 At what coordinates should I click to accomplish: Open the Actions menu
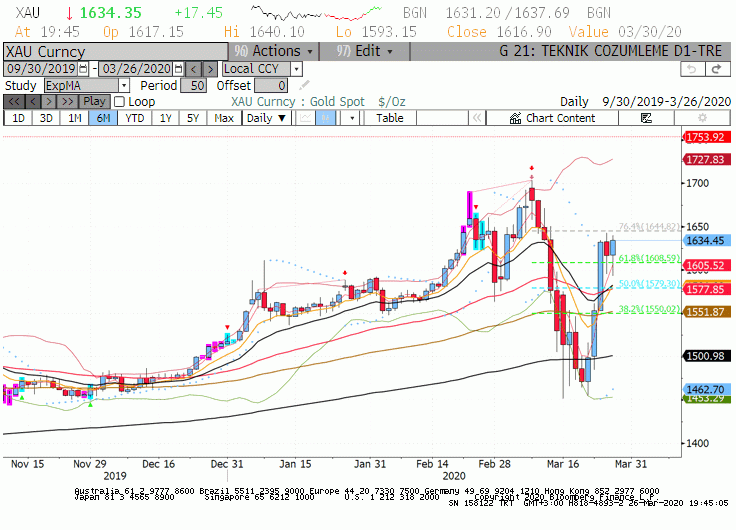(x=274, y=51)
